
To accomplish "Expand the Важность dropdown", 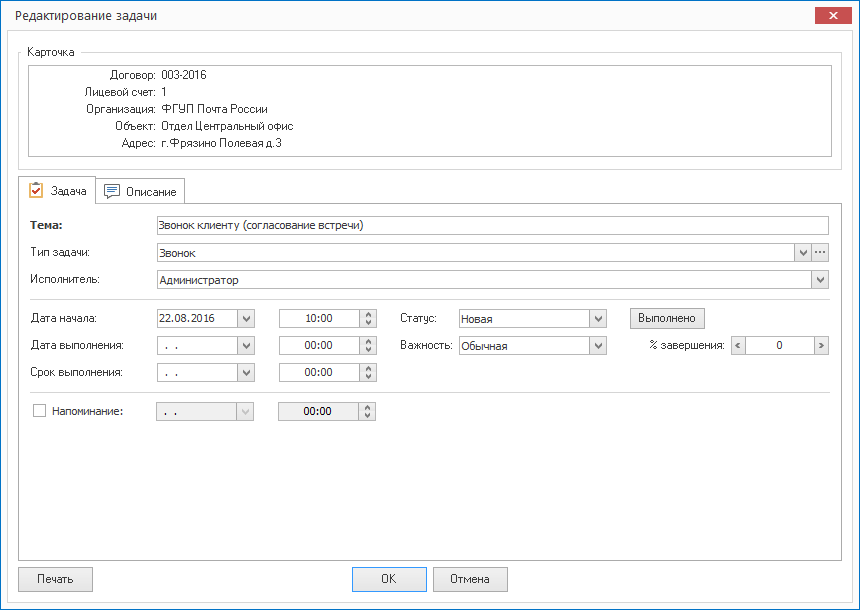I will tap(598, 346).
